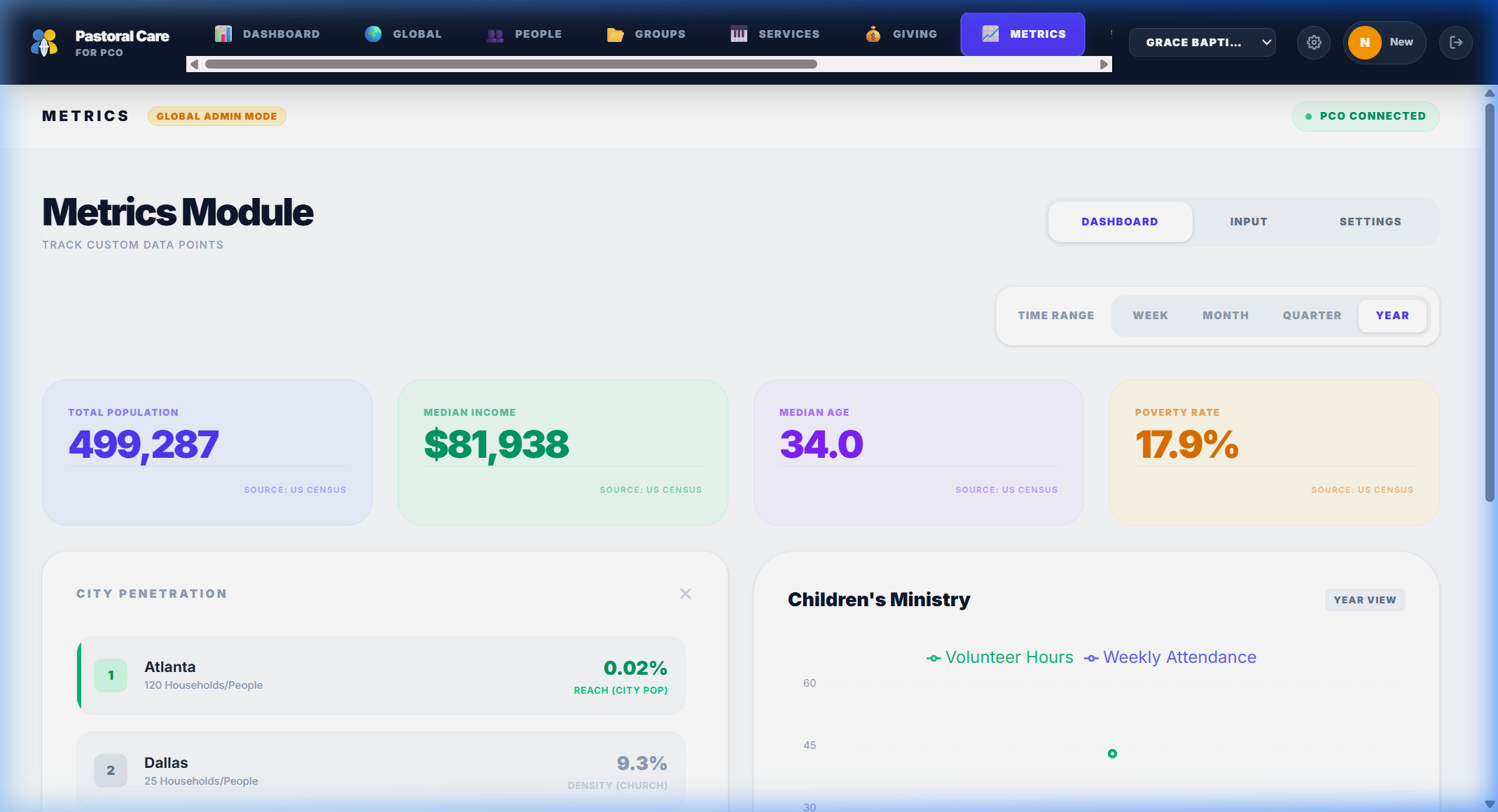Screen dimensions: 1498x812
Task: Close the City Penetration card
Action: [685, 593]
